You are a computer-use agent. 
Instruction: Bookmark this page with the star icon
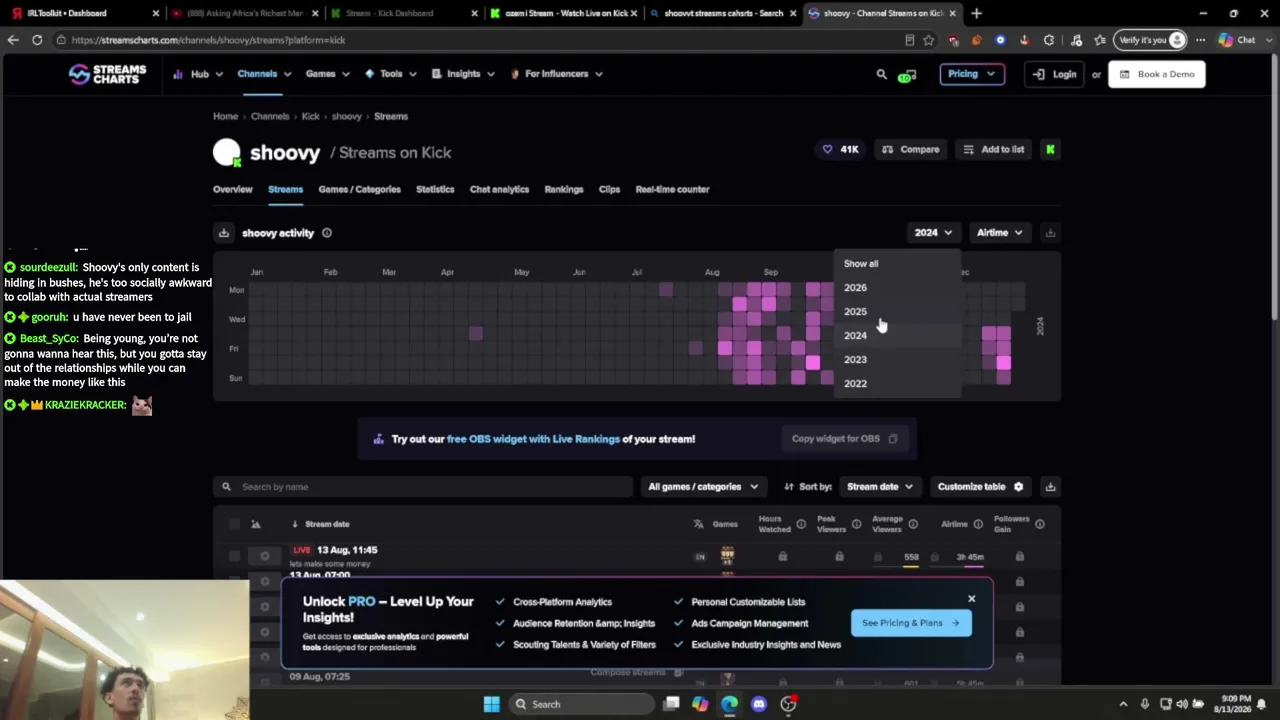click(x=928, y=40)
